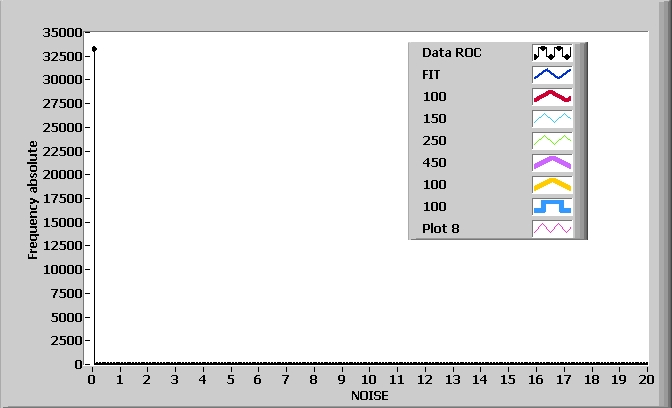Click the '150' legend label text

434,119
